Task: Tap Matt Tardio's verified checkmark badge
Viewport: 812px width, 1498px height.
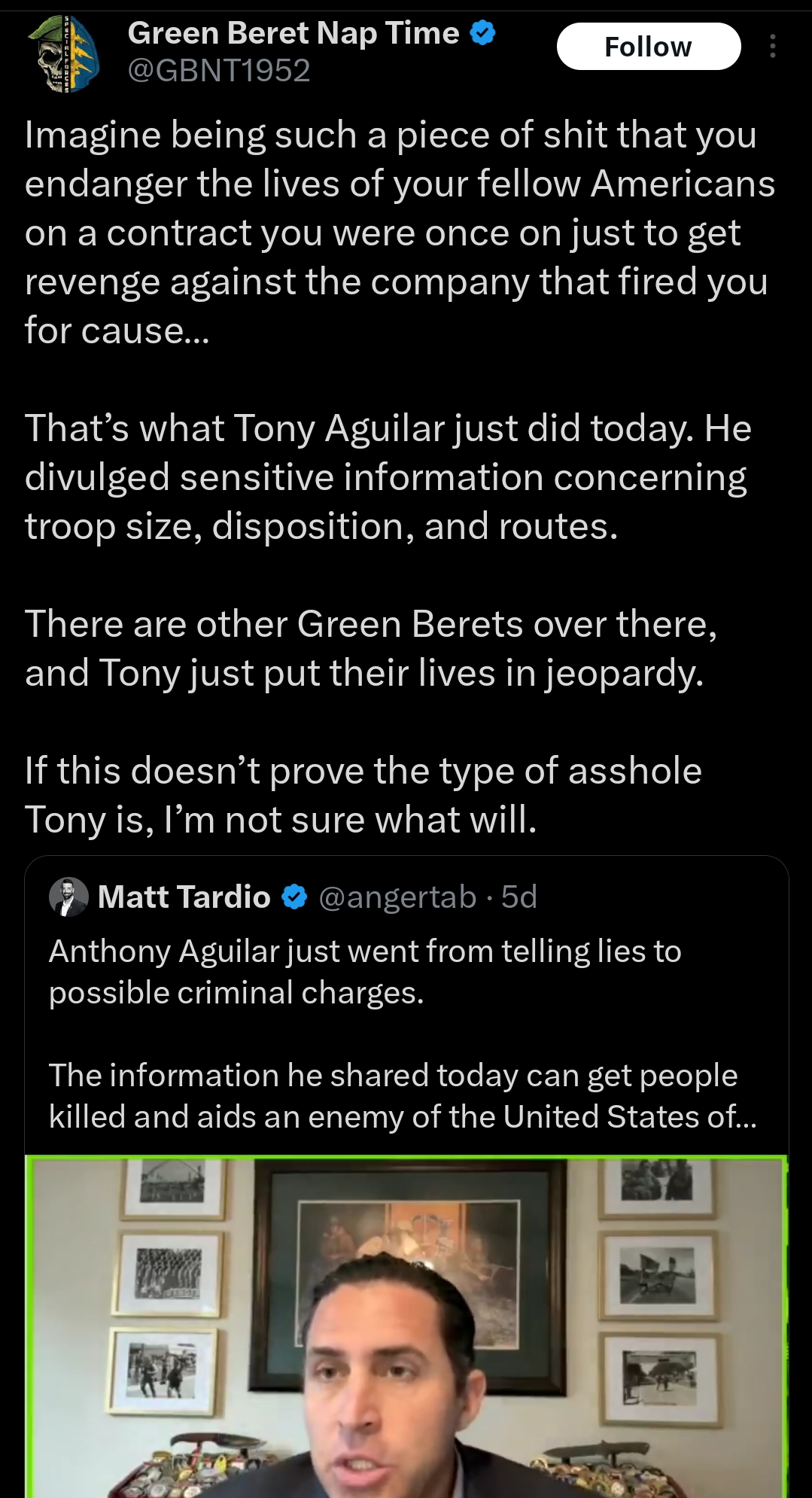Action: pos(294,897)
